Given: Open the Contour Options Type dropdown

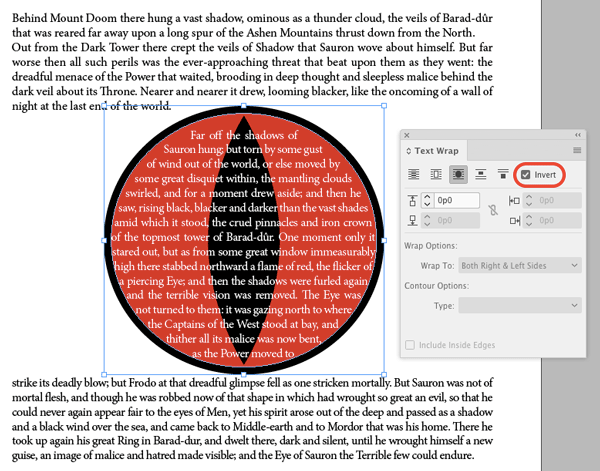Looking at the screenshot, I should pos(520,305).
